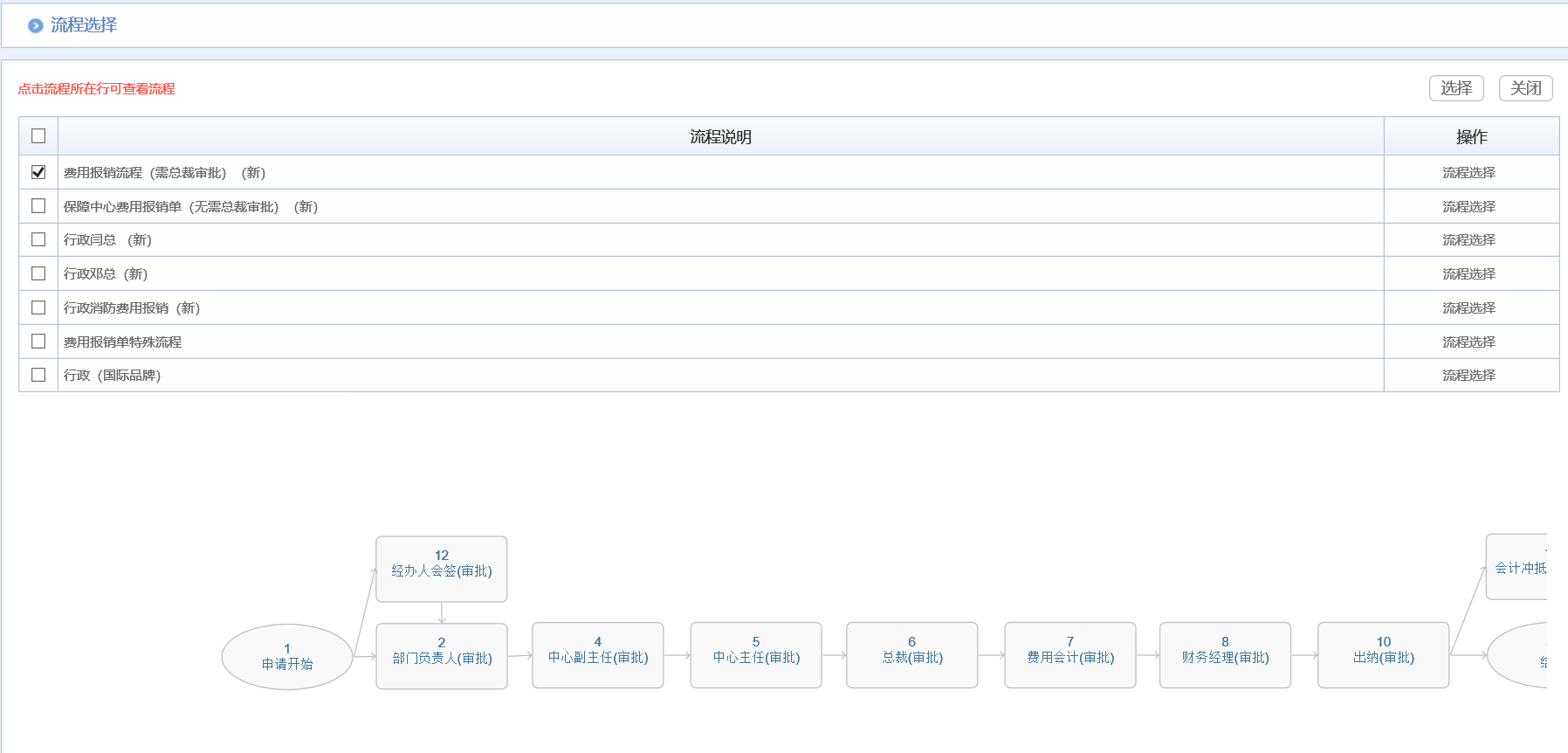Click the 出纳(审批) flow node
Viewport: 1568px width, 753px height.
[x=1384, y=655]
